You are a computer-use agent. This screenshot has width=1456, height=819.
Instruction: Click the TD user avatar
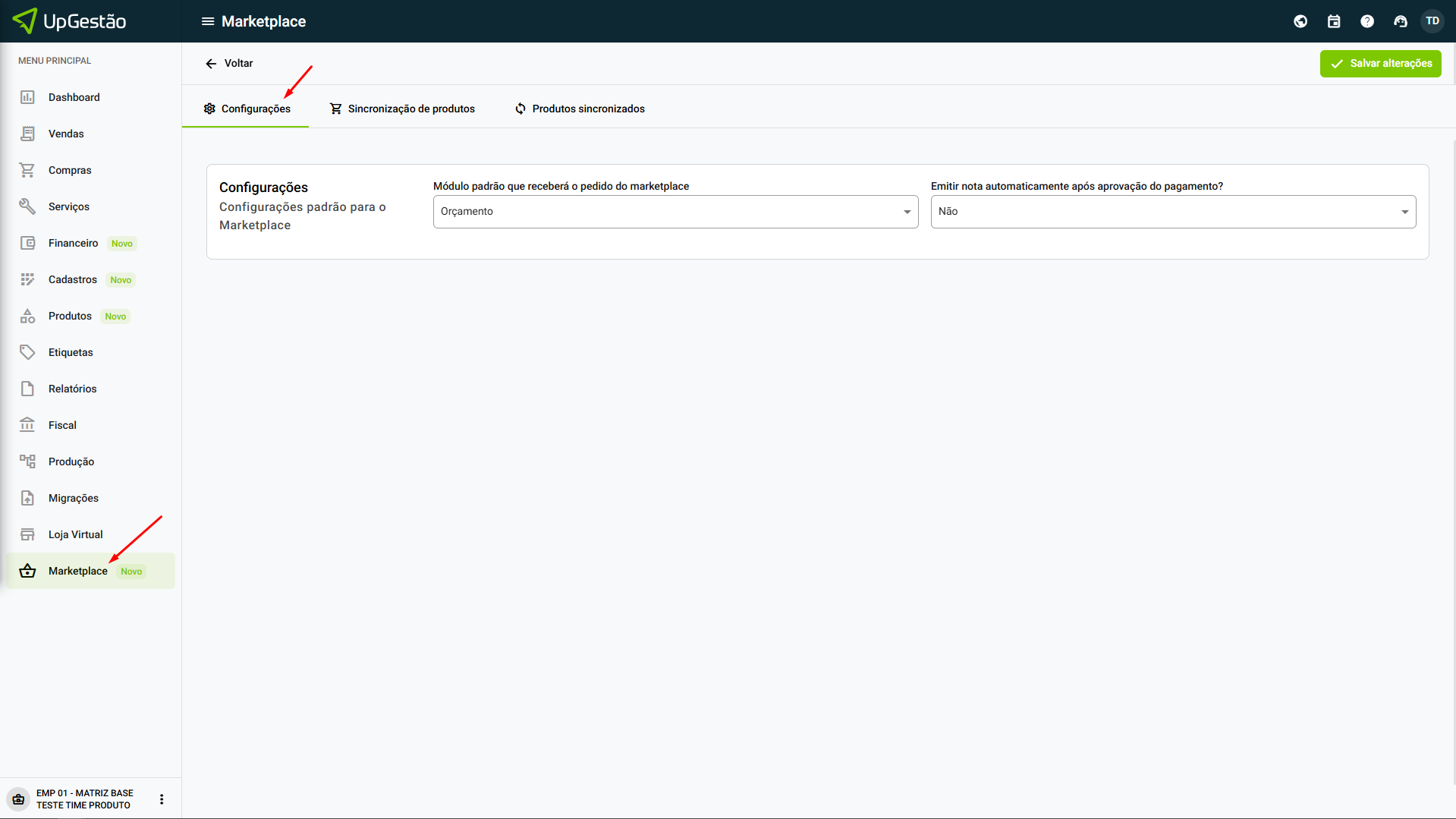click(1432, 21)
